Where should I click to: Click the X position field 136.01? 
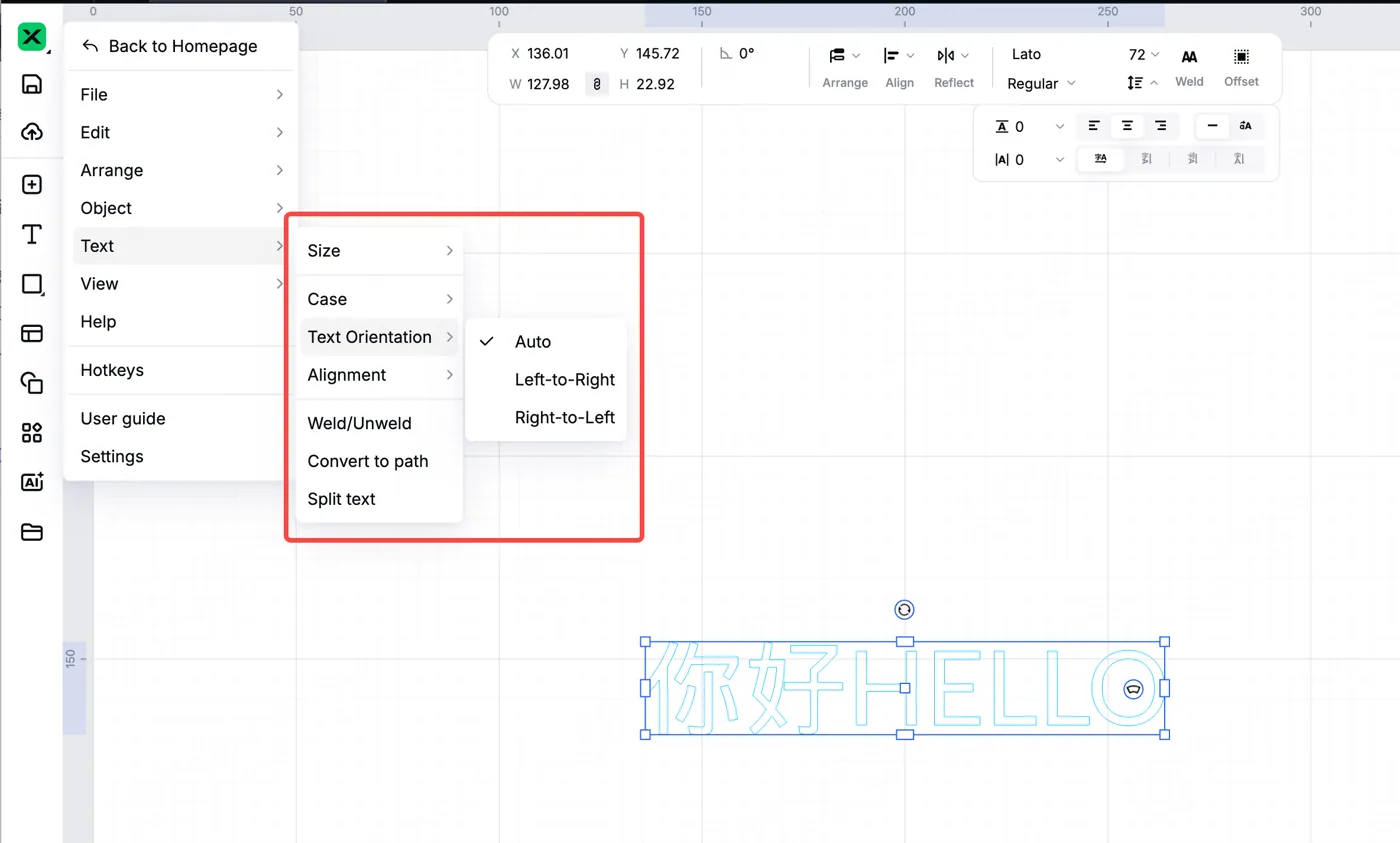547,54
